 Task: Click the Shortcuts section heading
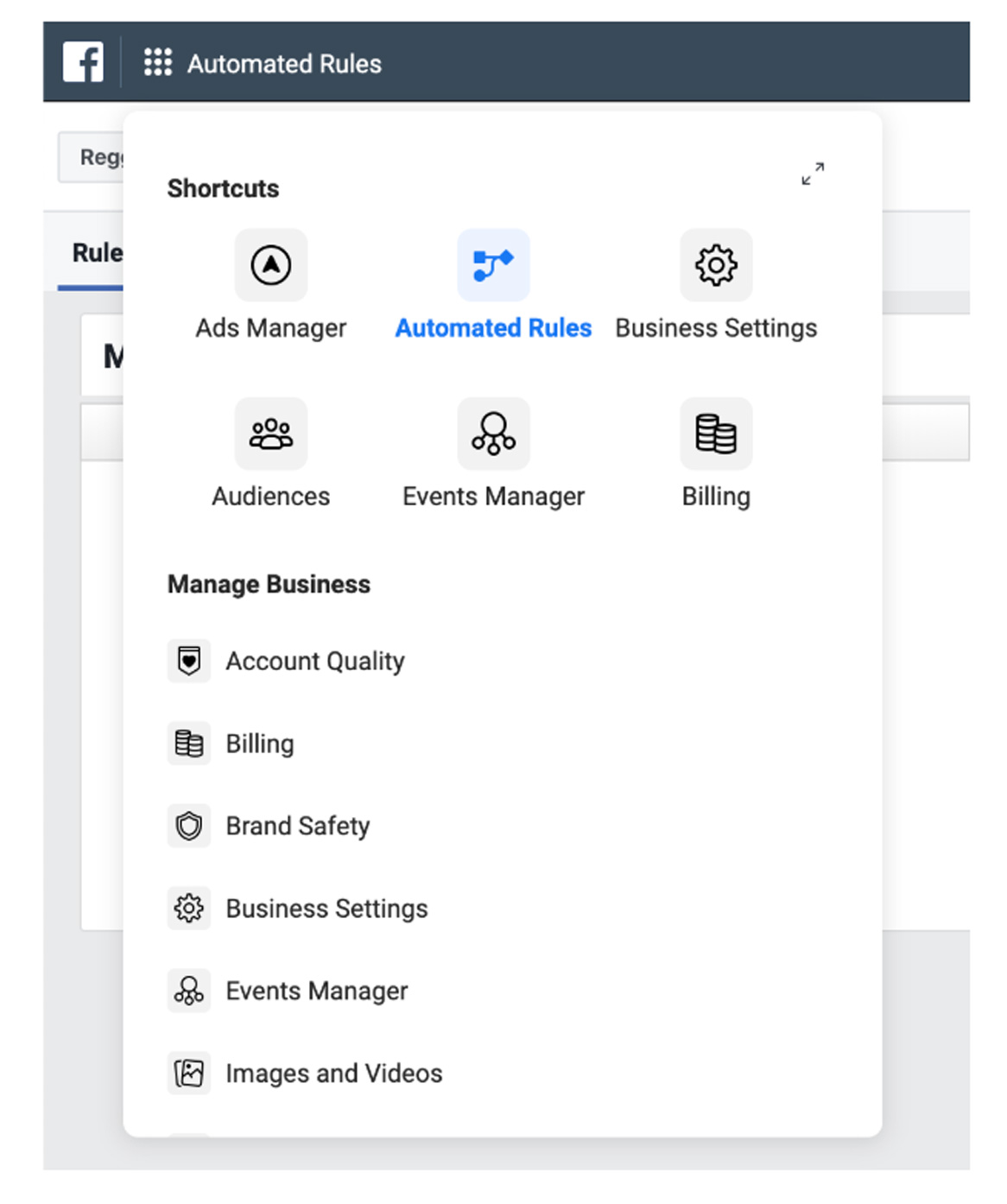coord(223,188)
